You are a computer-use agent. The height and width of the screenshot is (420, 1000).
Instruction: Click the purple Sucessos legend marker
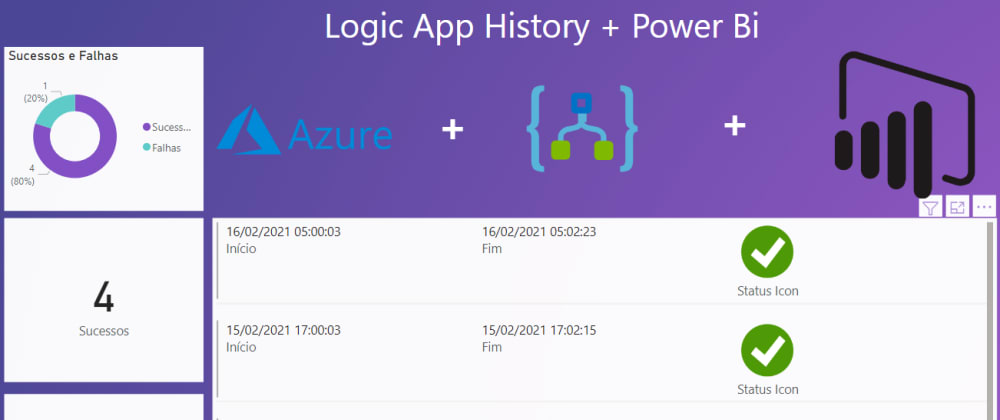tap(147, 127)
